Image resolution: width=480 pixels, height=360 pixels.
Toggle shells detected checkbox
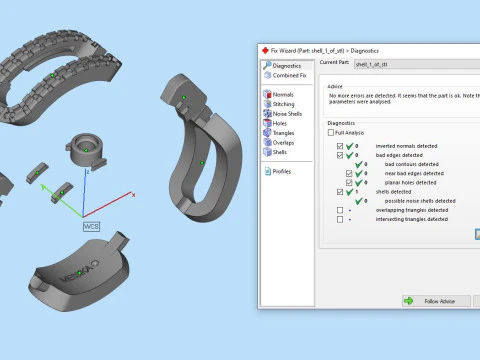340,192
